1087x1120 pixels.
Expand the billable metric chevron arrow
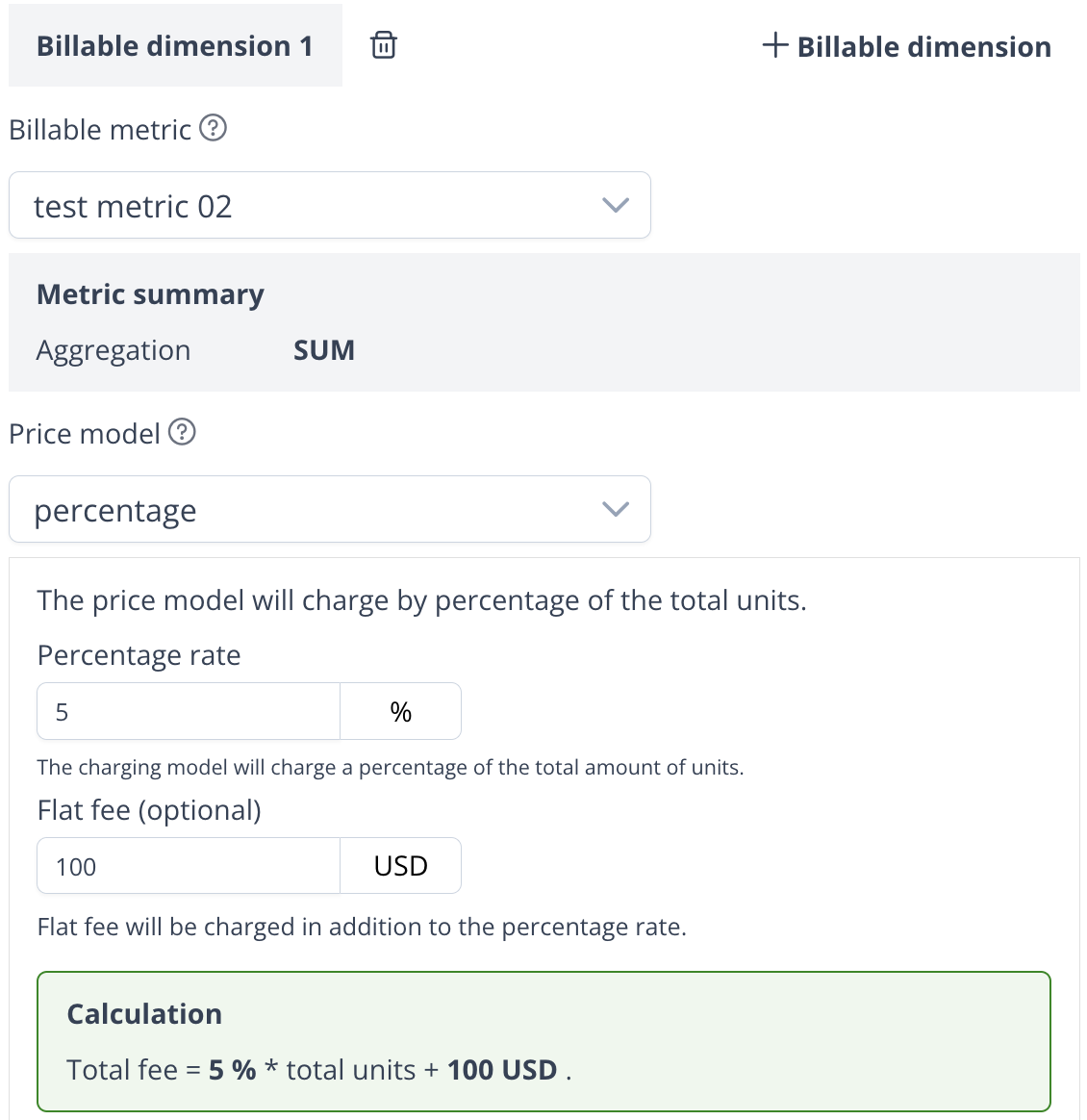pyautogui.click(x=615, y=205)
